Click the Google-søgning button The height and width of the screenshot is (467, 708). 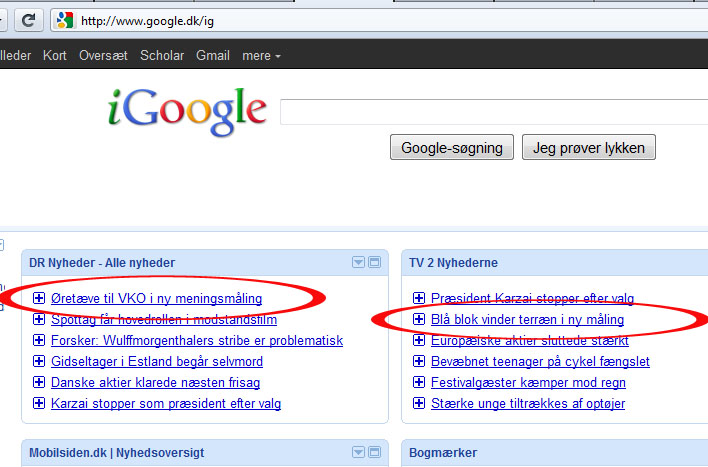(452, 147)
